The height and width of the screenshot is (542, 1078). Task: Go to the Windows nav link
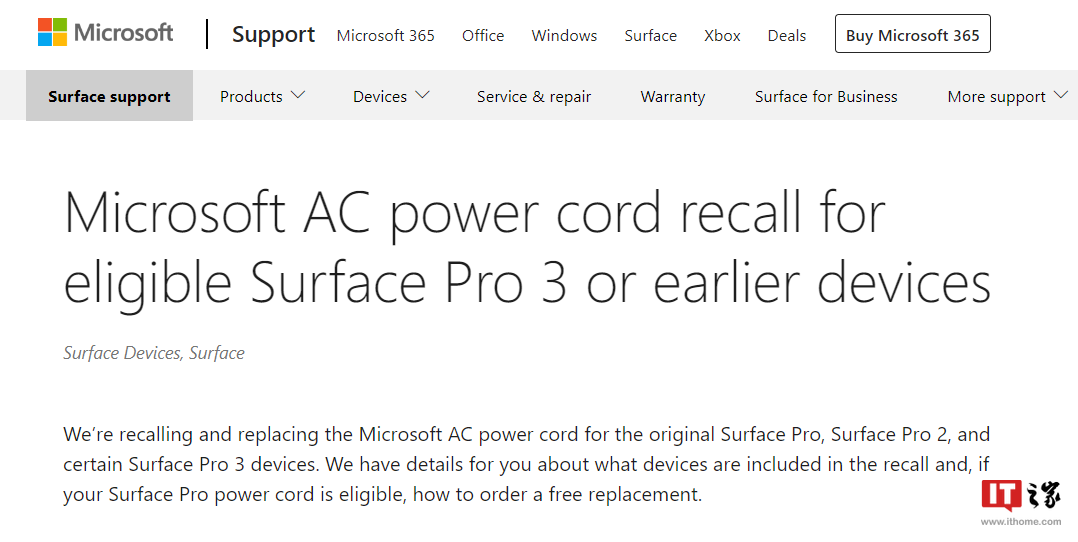[564, 36]
